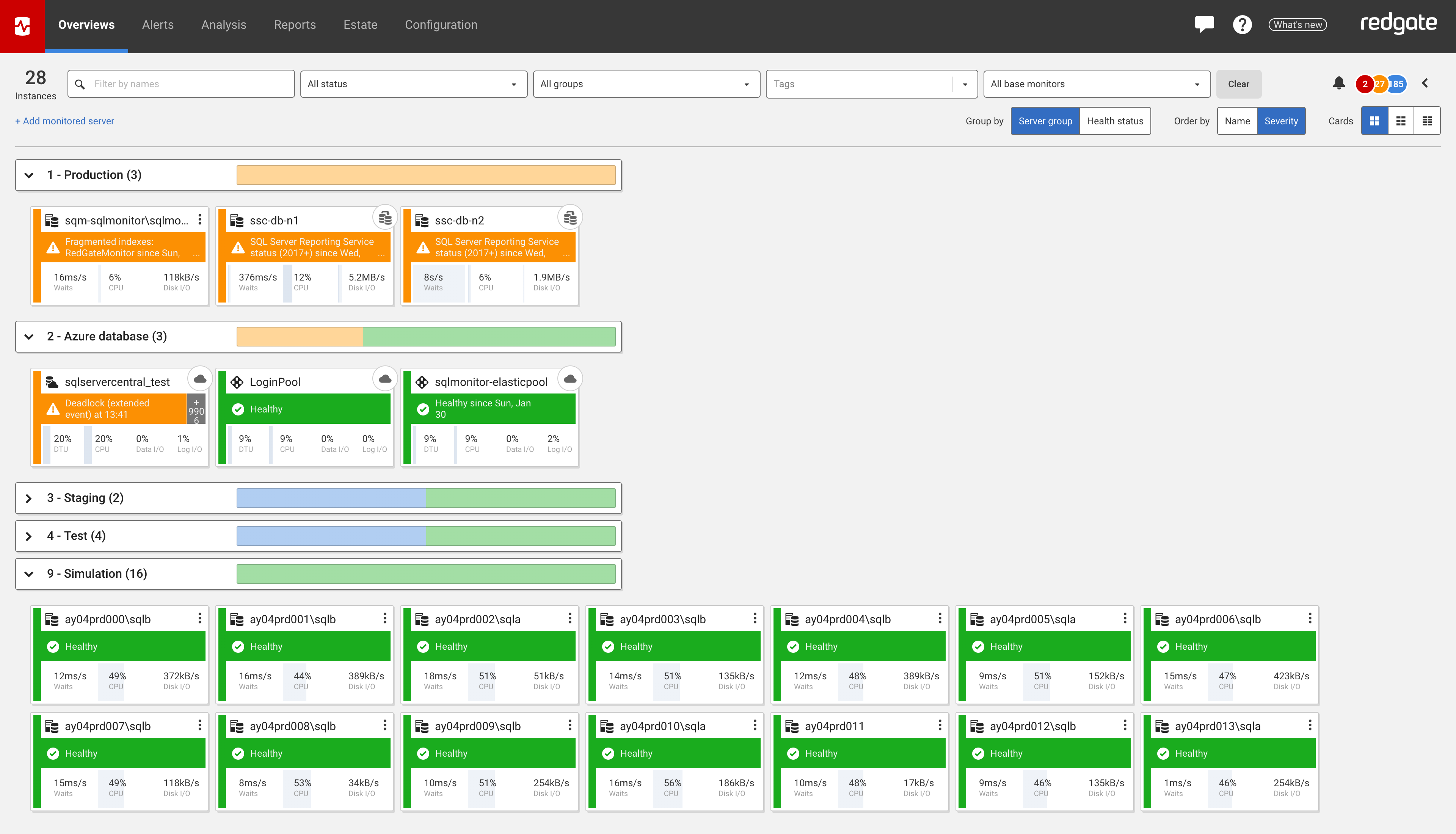Open kebab menu on sqm-sqlmonitor card
Image resolution: width=1456 pixels, height=834 pixels.
coord(200,219)
